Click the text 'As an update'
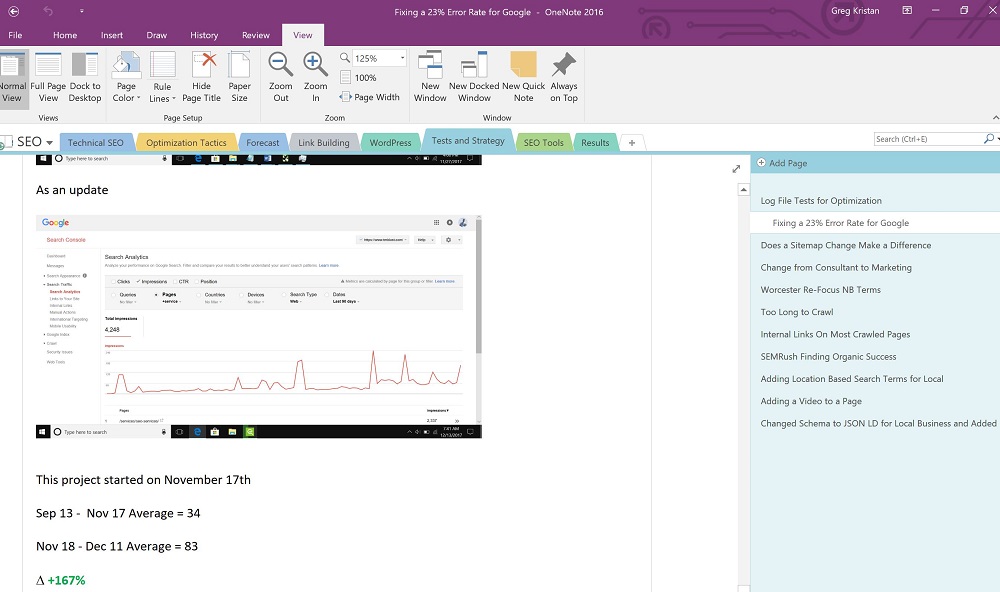This screenshot has height=592, width=1000. tap(72, 190)
